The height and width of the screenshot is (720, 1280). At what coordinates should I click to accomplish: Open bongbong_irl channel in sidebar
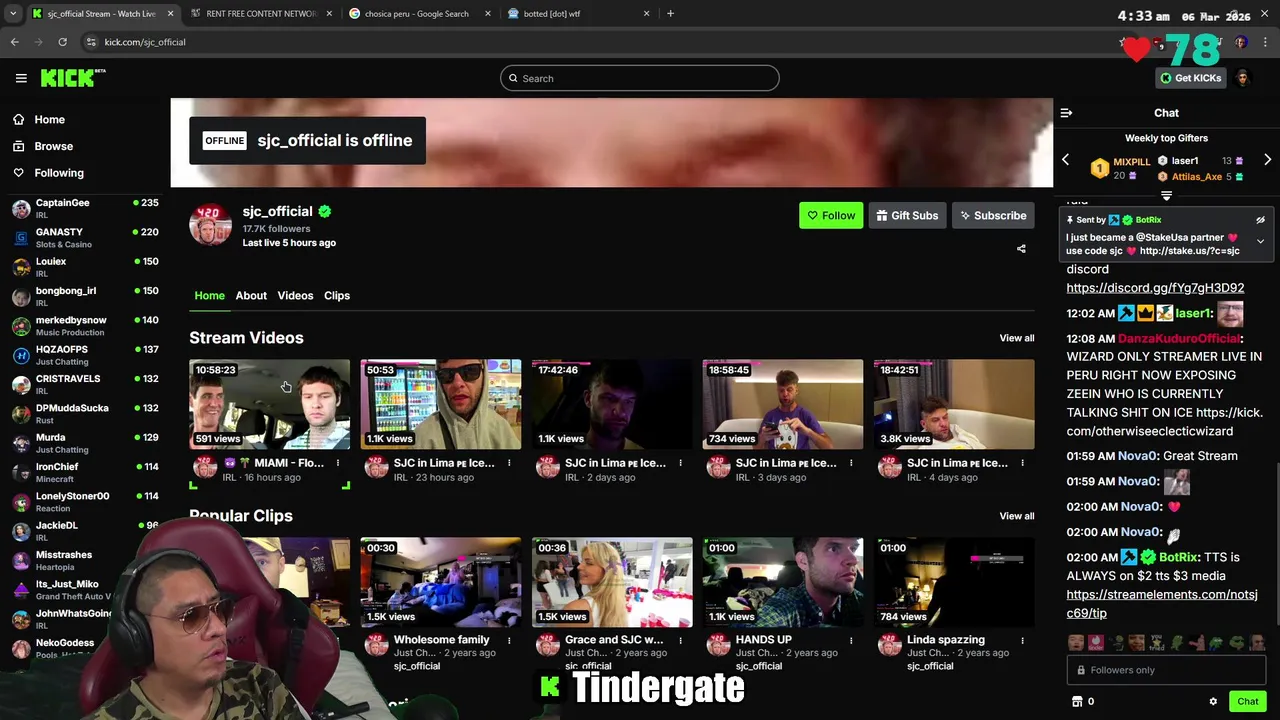[85, 296]
